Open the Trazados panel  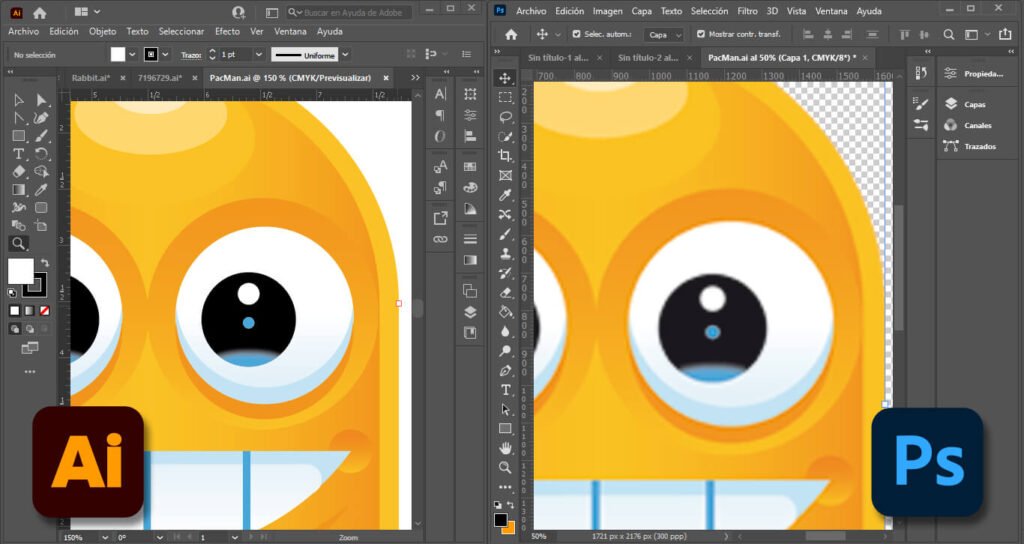point(980,146)
